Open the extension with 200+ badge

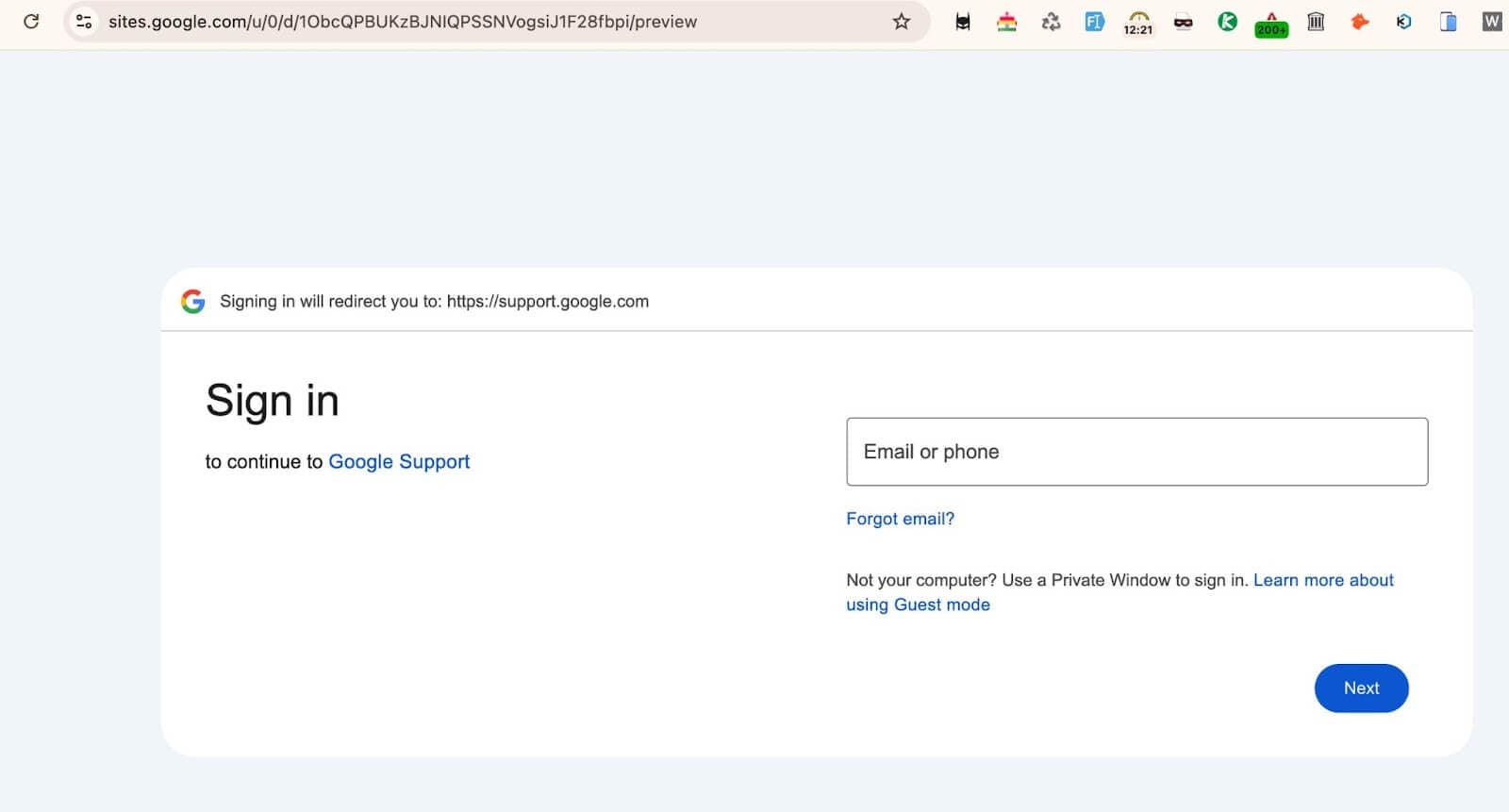1271,24
